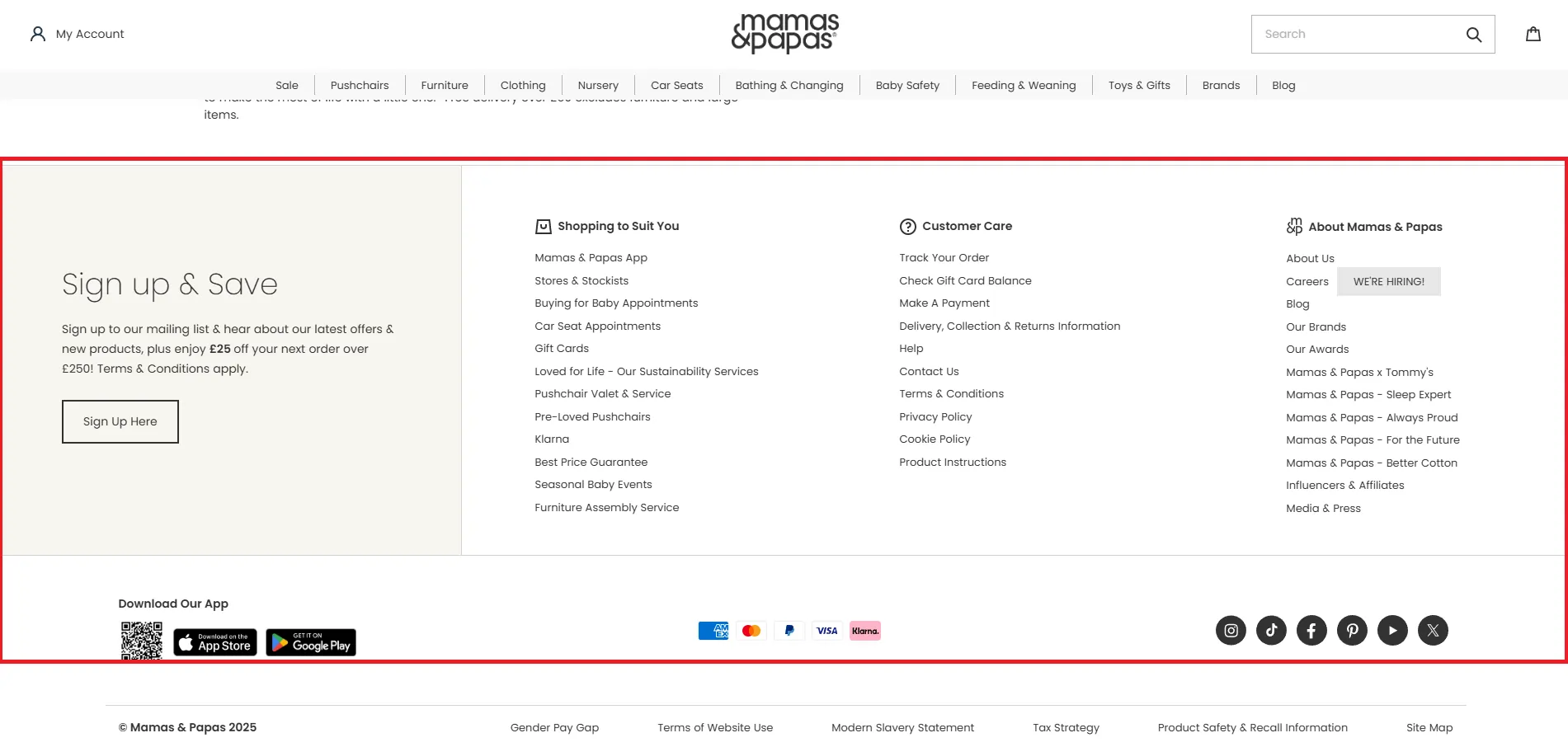This screenshot has height=747, width=1568.
Task: Open the Car Seats menu
Action: [x=677, y=86]
